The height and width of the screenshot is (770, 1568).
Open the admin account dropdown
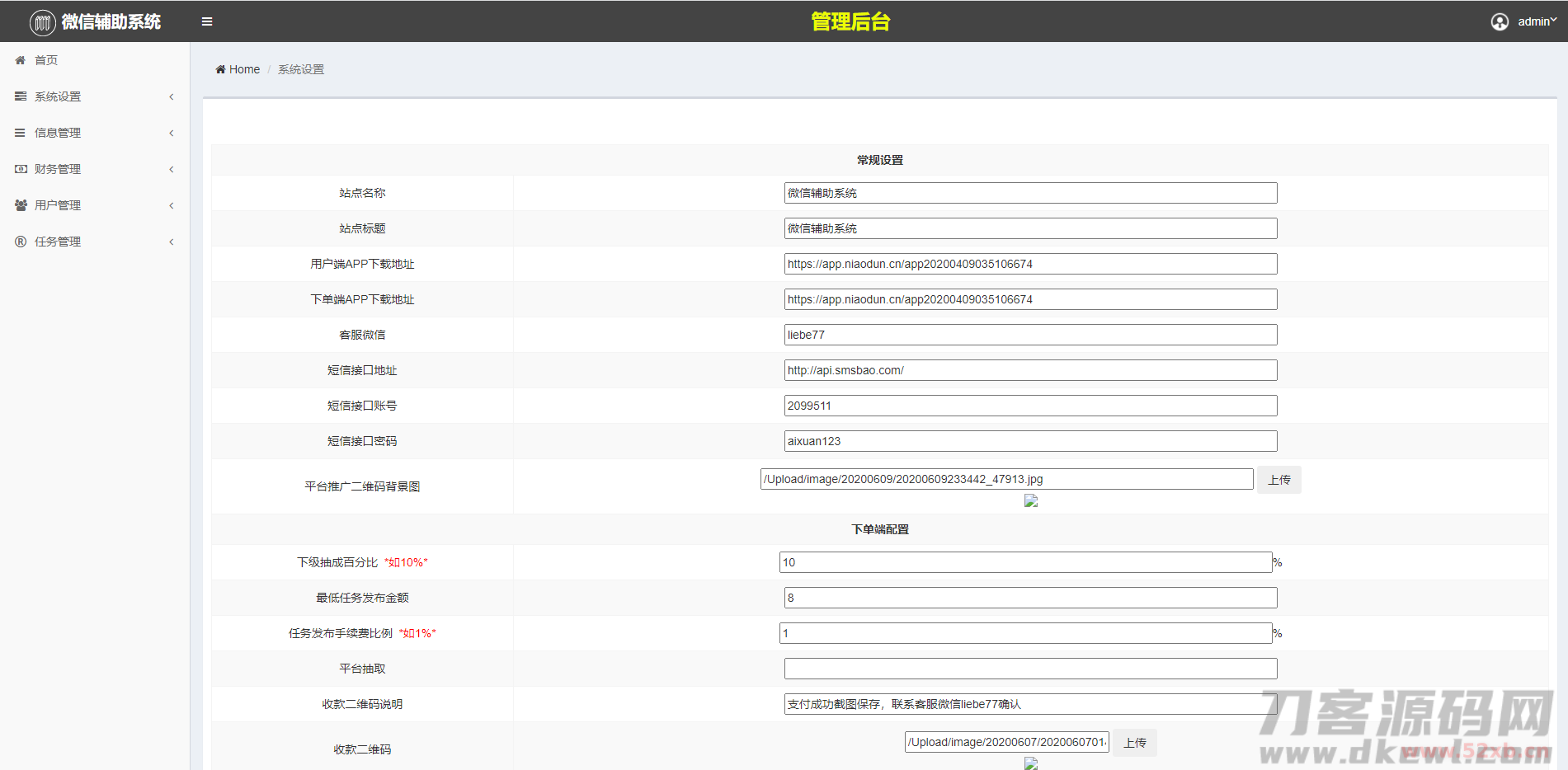click(1537, 21)
